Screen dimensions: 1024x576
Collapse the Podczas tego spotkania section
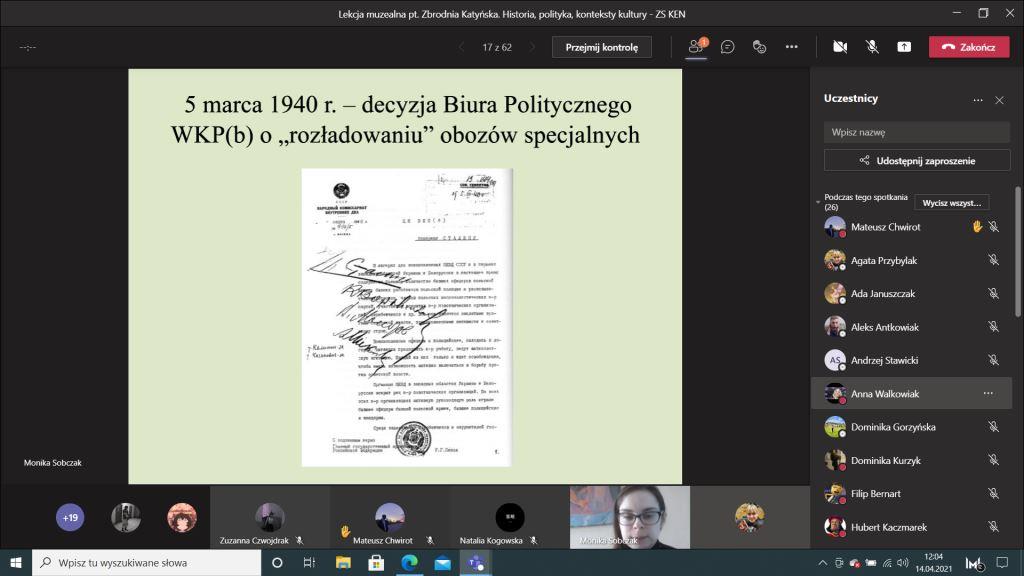pyautogui.click(x=818, y=202)
